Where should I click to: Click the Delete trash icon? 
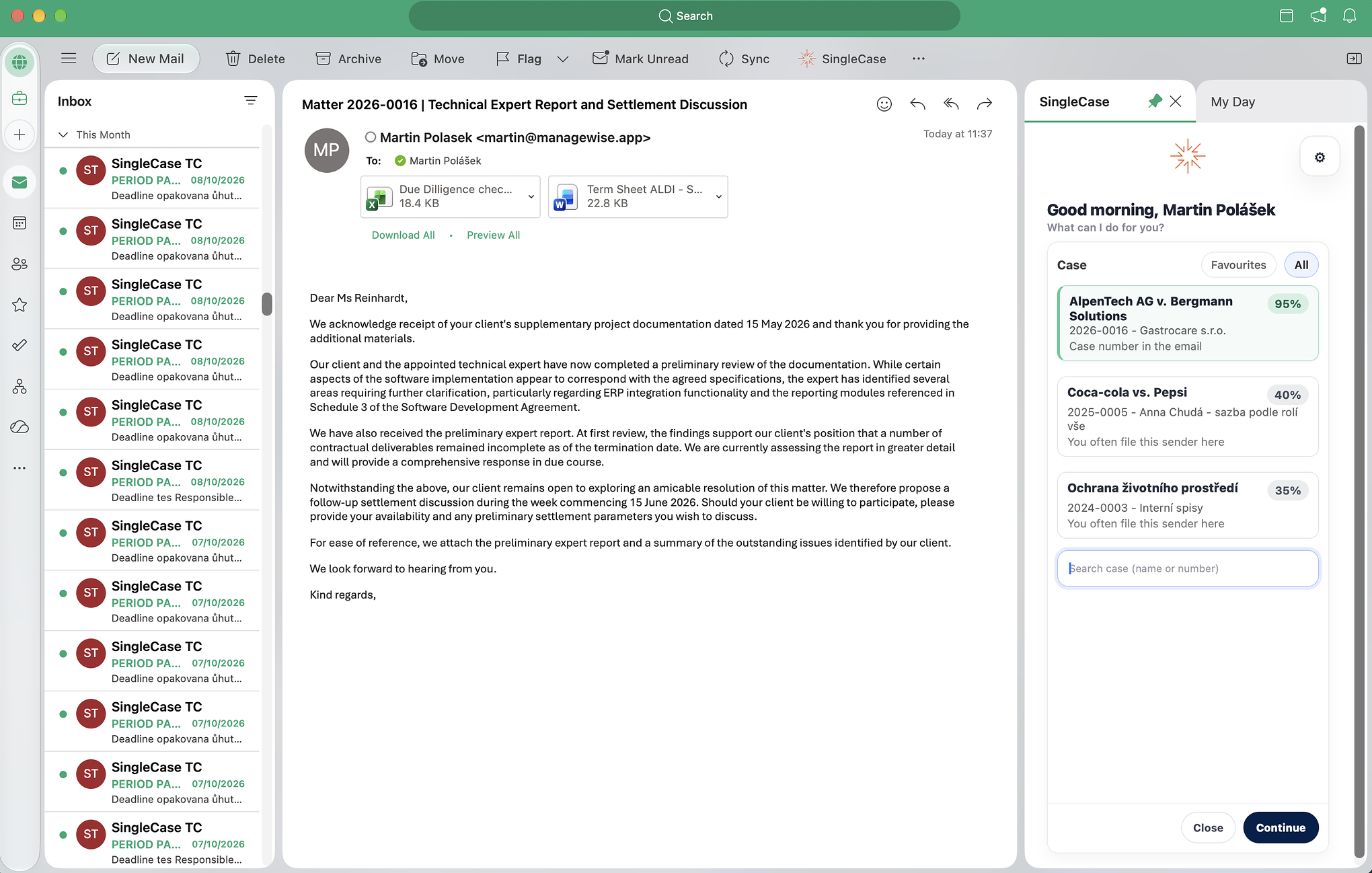[233, 59]
